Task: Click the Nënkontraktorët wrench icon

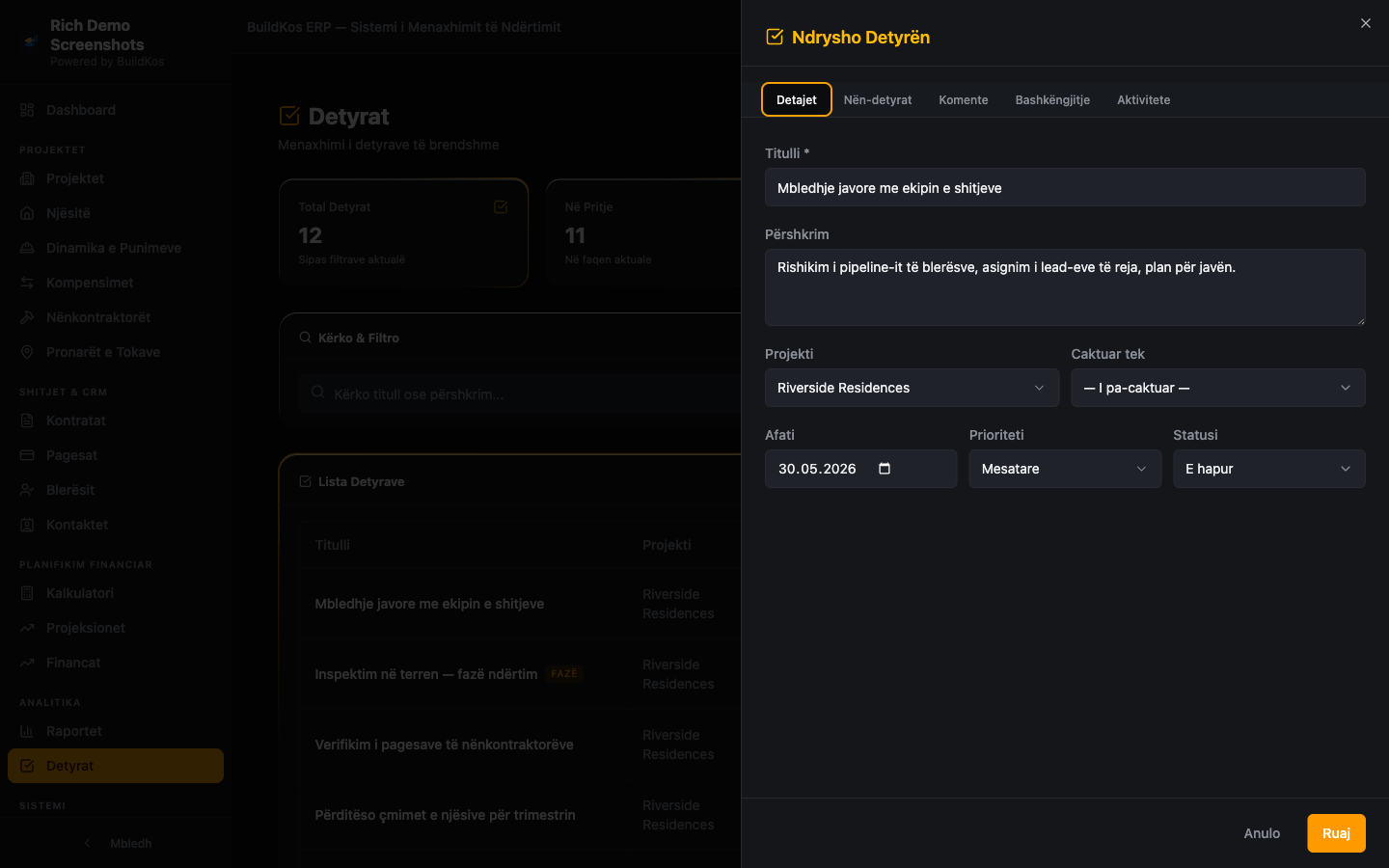Action: [x=27, y=317]
